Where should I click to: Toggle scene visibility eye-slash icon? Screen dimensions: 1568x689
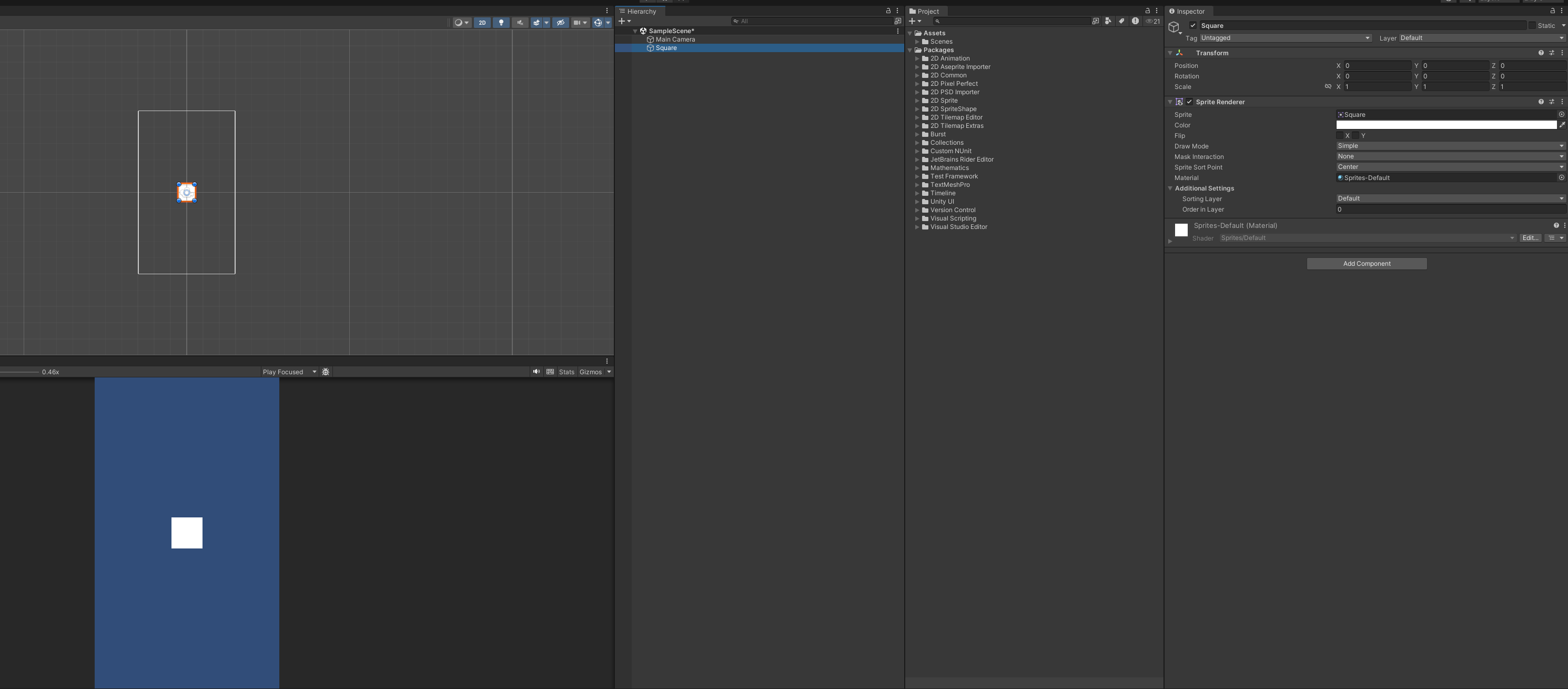561,23
